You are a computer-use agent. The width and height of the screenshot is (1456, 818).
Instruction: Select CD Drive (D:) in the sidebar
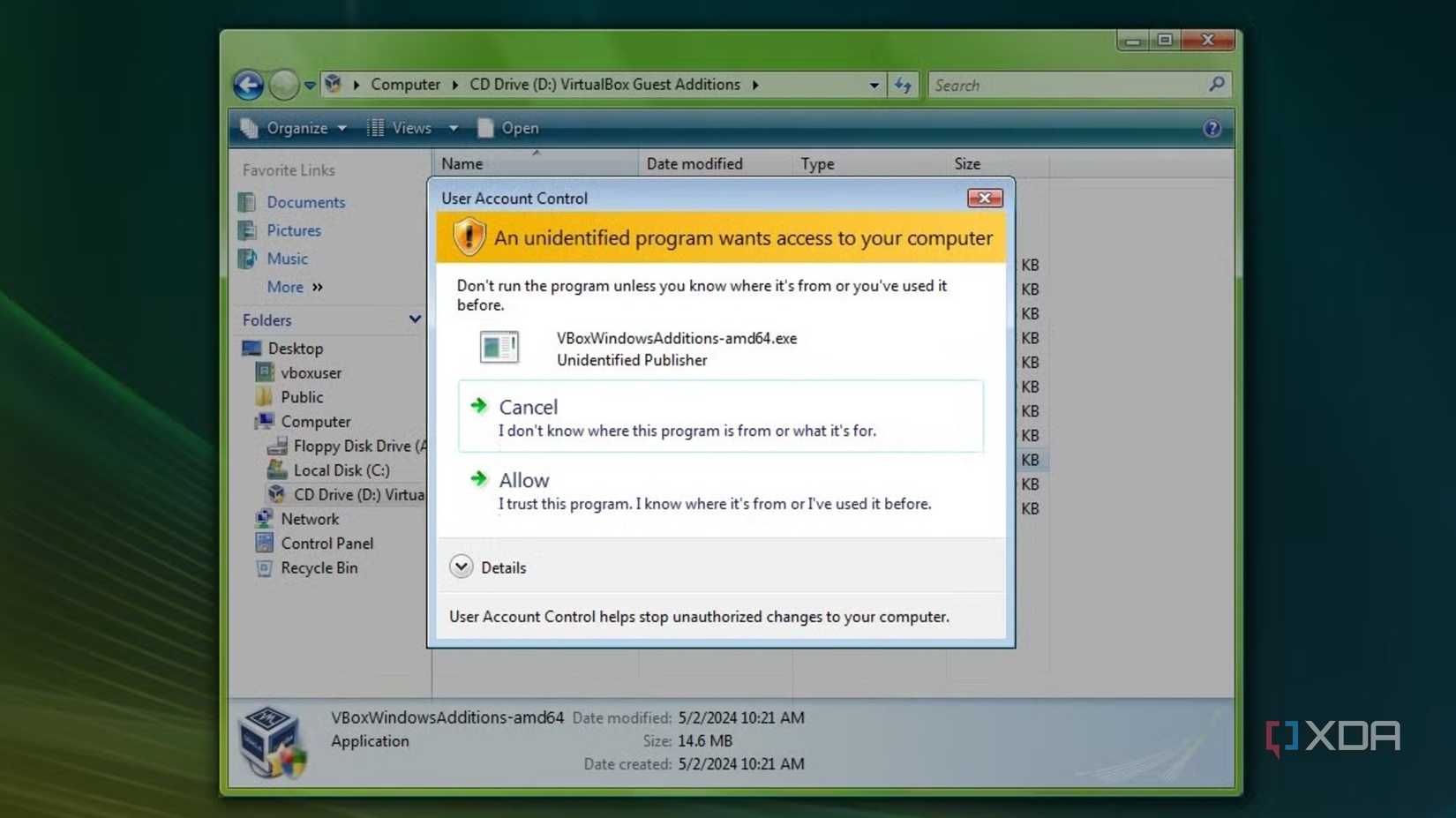pyautogui.click(x=353, y=494)
